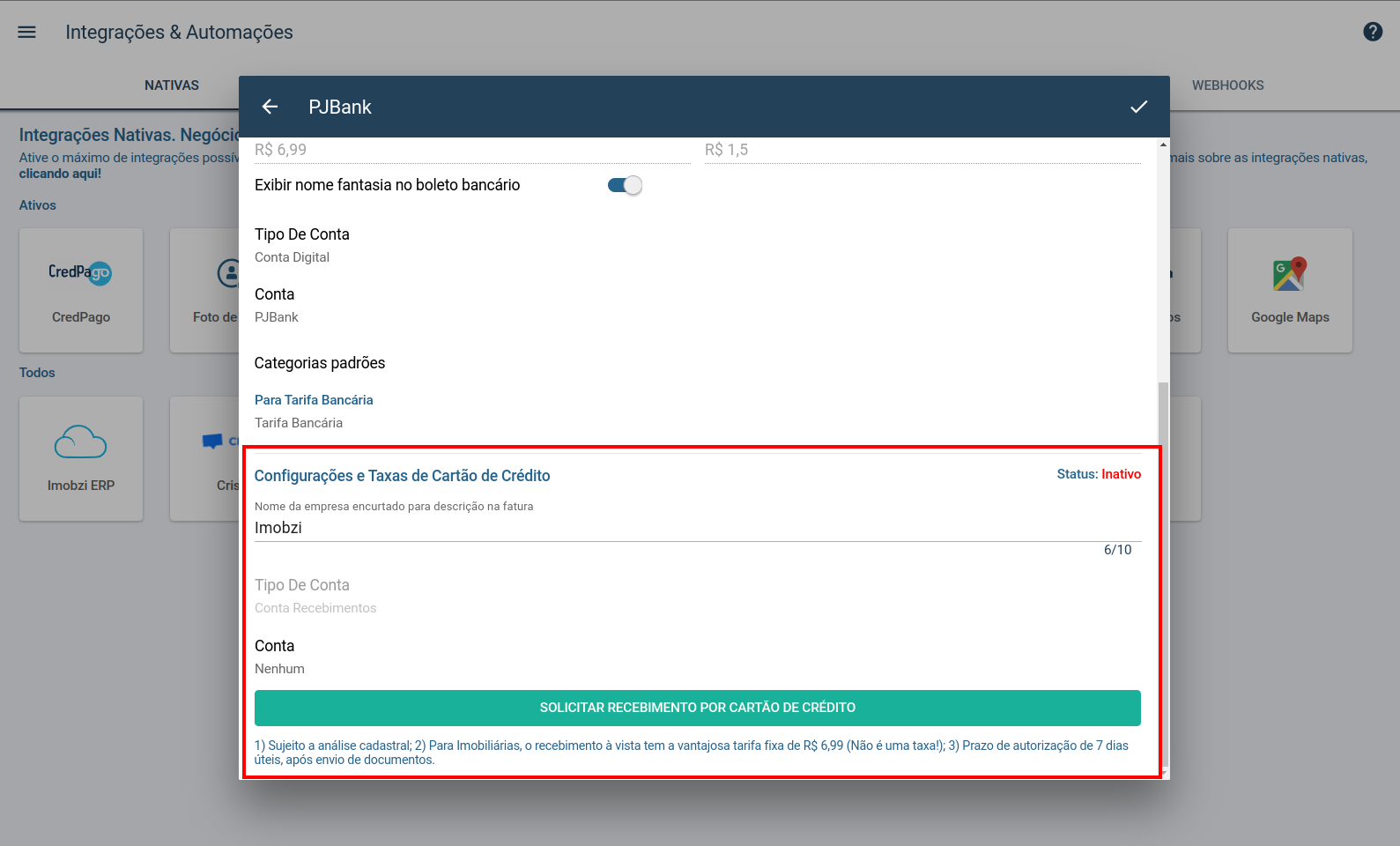Click the scrollbar up arrow in dialog
This screenshot has width=1400, height=846.
pyautogui.click(x=1164, y=145)
